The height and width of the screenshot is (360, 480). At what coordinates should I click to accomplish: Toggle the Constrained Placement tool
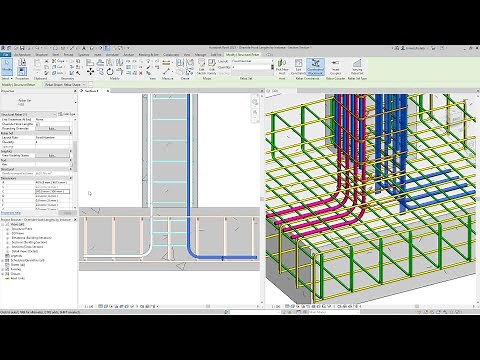[x=315, y=66]
